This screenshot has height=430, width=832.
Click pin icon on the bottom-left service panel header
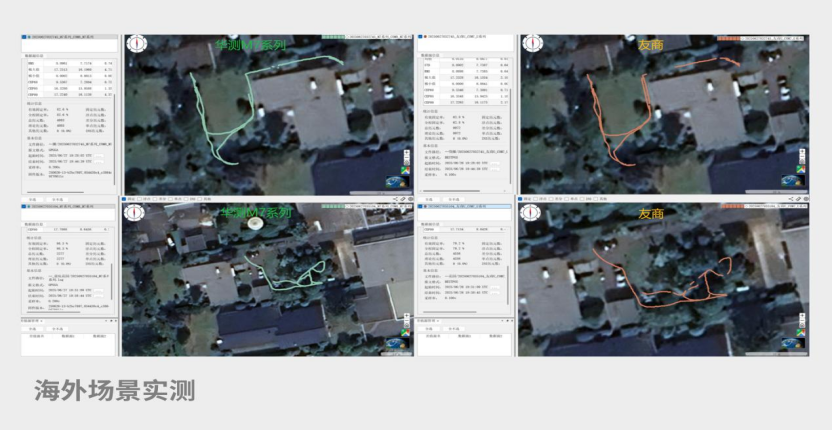110,321
